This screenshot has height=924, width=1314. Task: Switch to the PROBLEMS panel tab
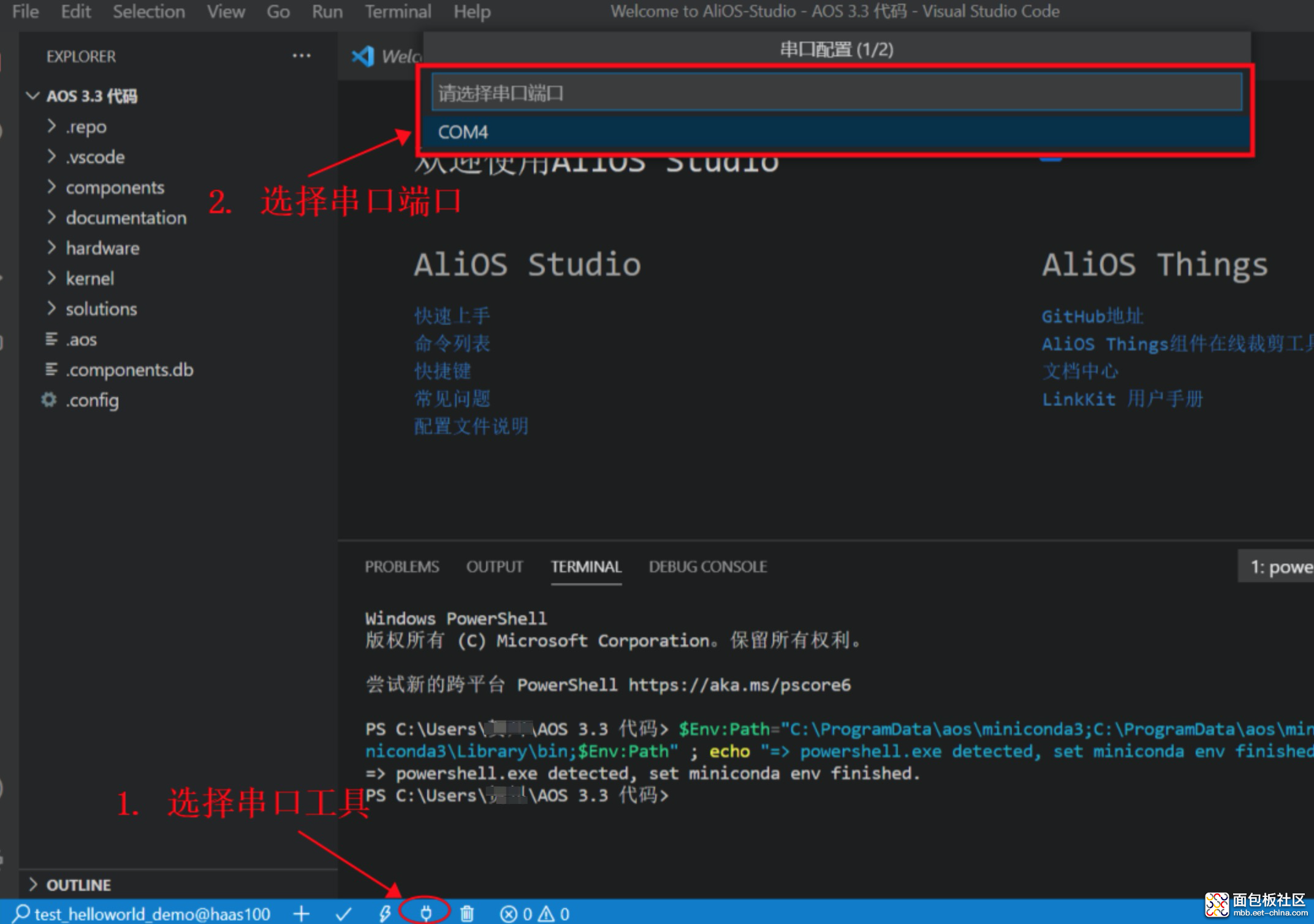[x=402, y=567]
